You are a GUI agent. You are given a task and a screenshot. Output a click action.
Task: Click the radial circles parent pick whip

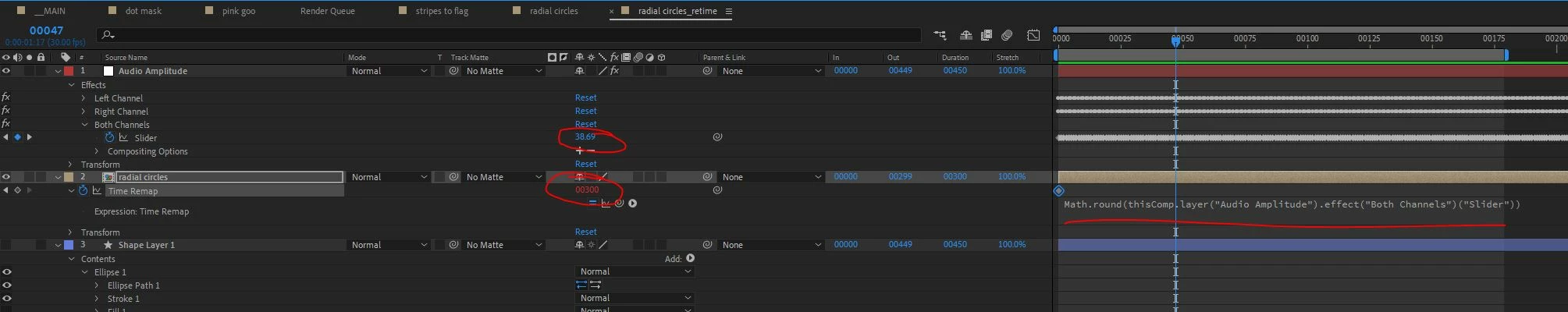(707, 177)
